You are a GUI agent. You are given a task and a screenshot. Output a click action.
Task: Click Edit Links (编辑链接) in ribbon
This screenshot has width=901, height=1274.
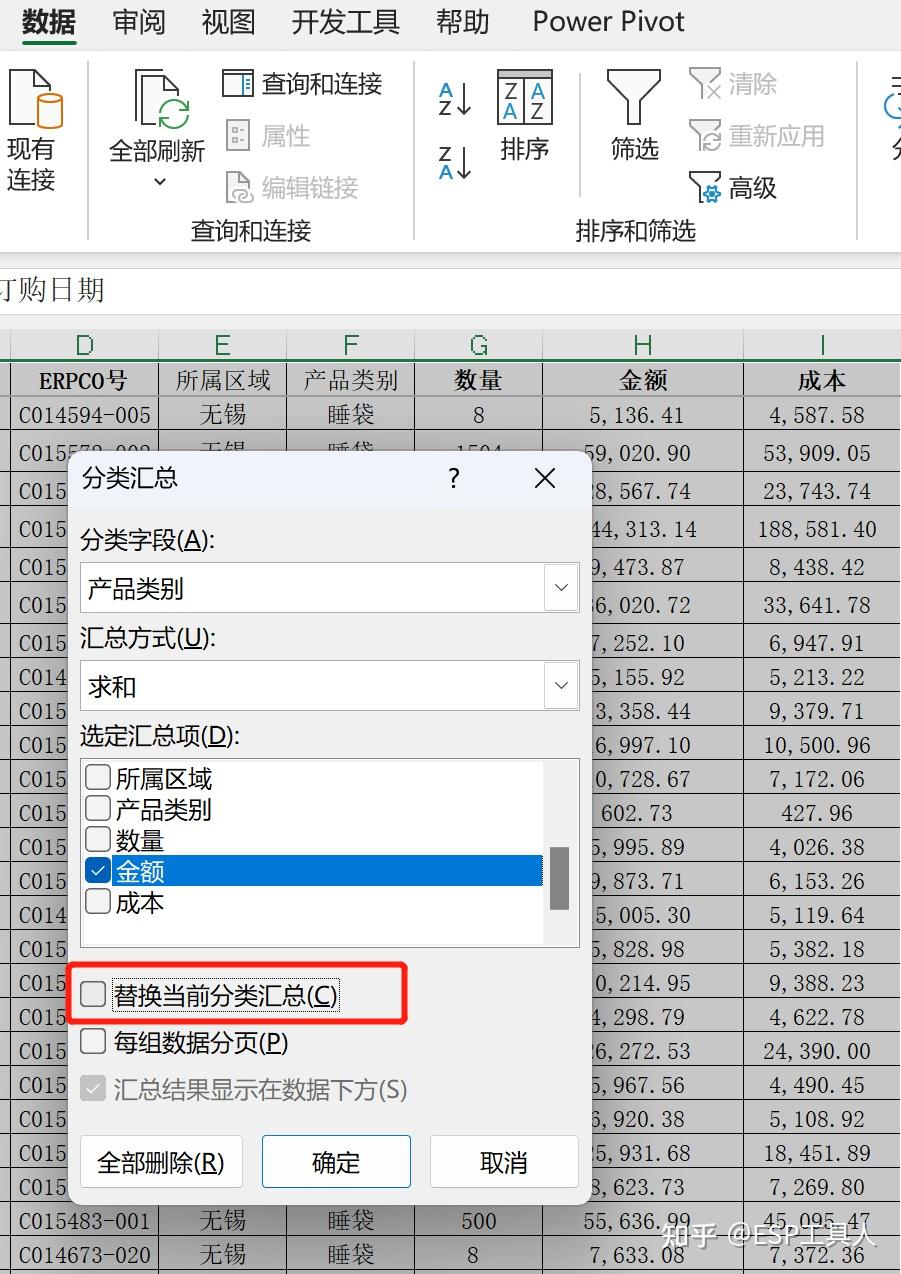(x=291, y=188)
